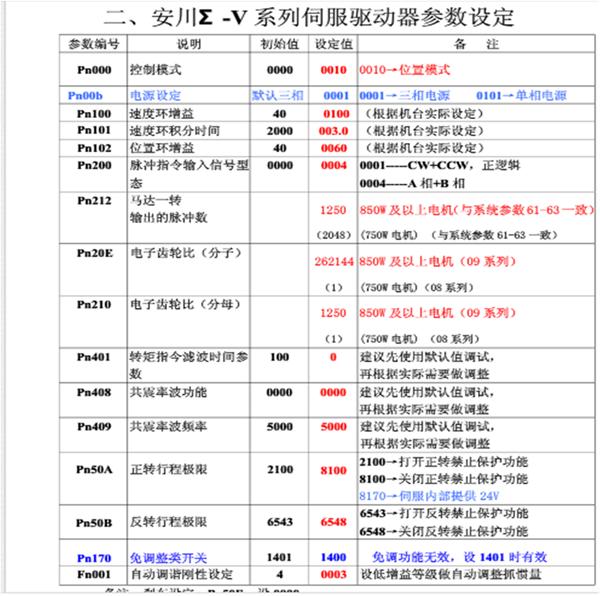Click parameter cell Pn200

point(94,165)
